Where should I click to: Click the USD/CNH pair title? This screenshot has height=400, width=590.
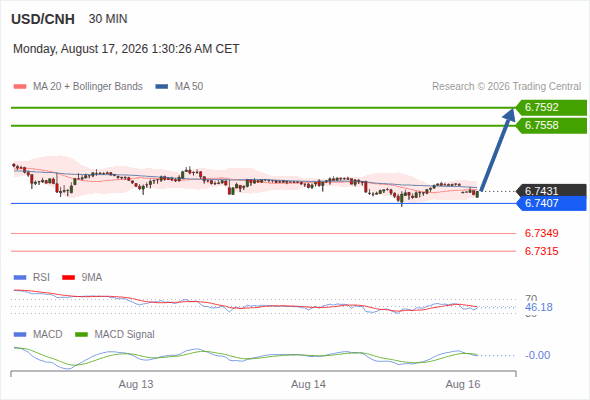point(43,19)
